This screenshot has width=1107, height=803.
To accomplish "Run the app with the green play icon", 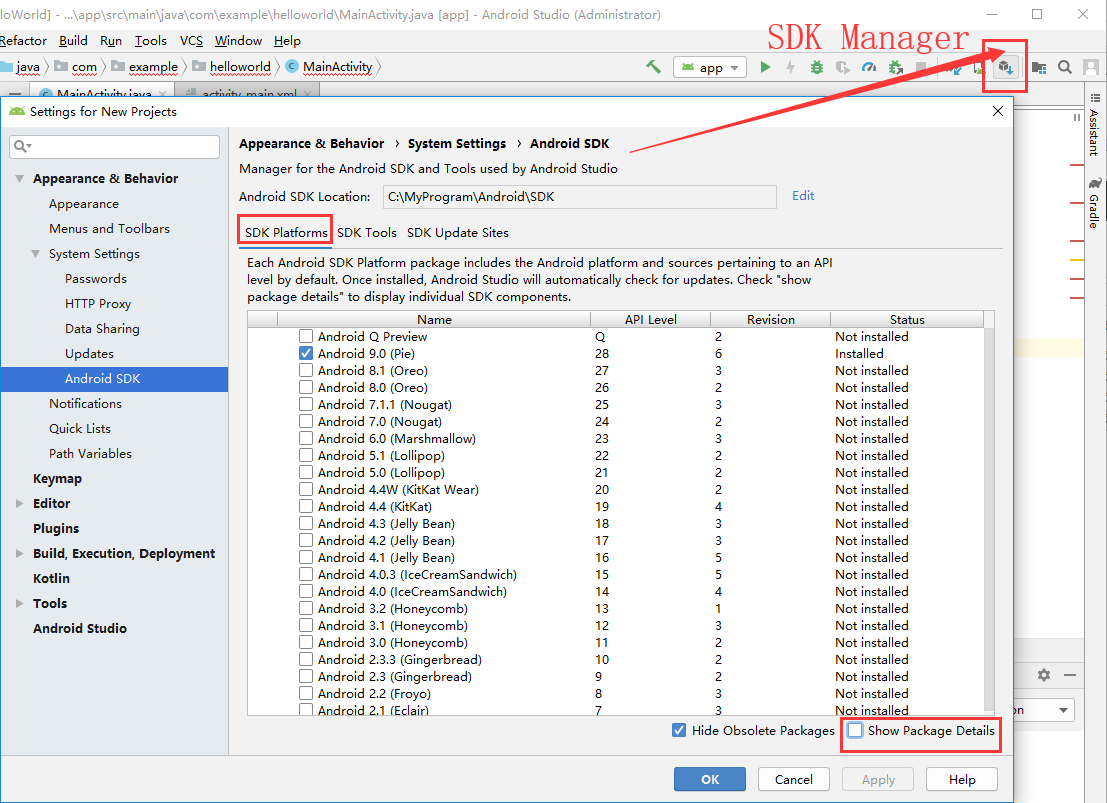I will (x=765, y=67).
